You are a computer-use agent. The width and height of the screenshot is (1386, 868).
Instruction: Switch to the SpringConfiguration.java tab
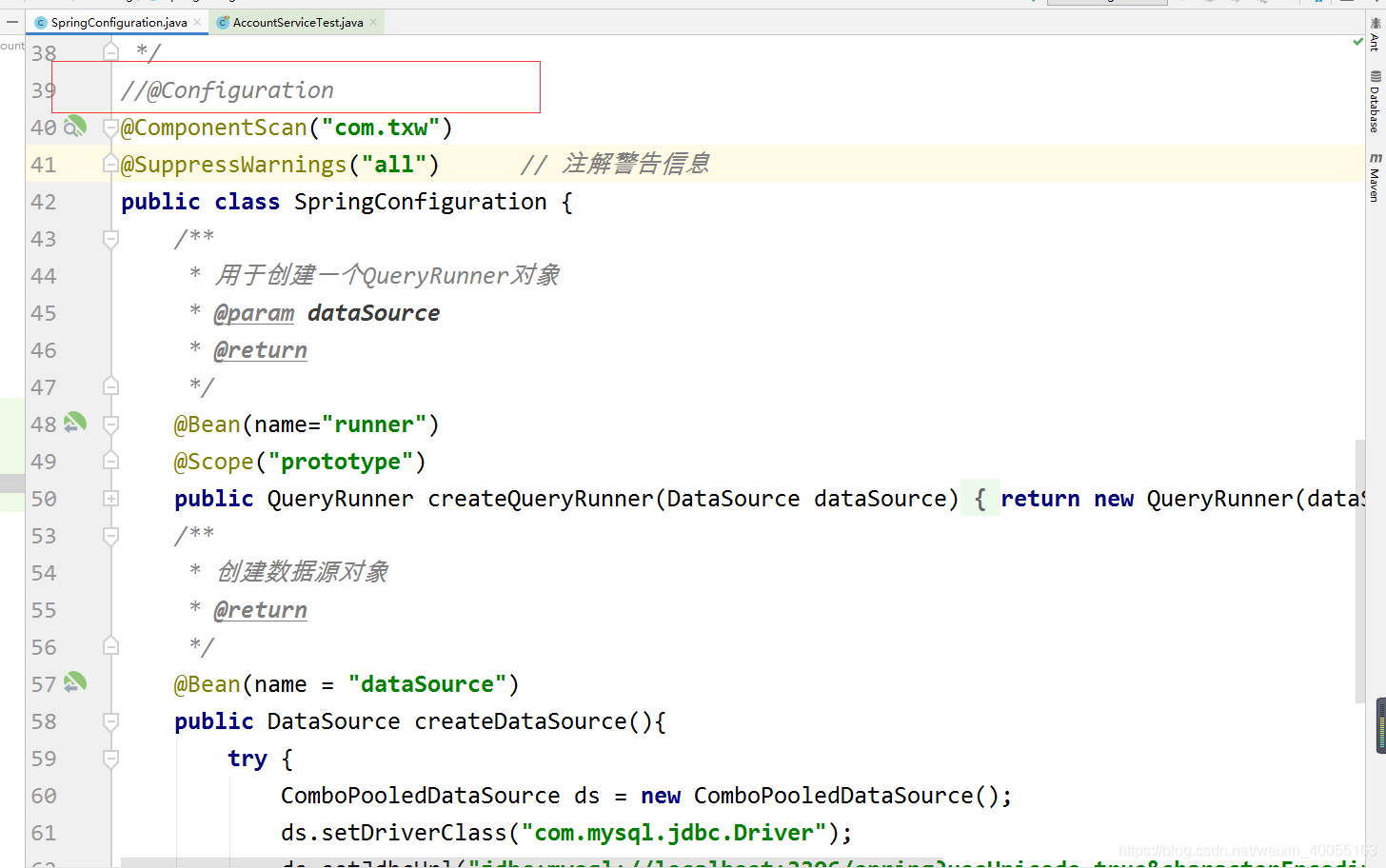(x=119, y=22)
